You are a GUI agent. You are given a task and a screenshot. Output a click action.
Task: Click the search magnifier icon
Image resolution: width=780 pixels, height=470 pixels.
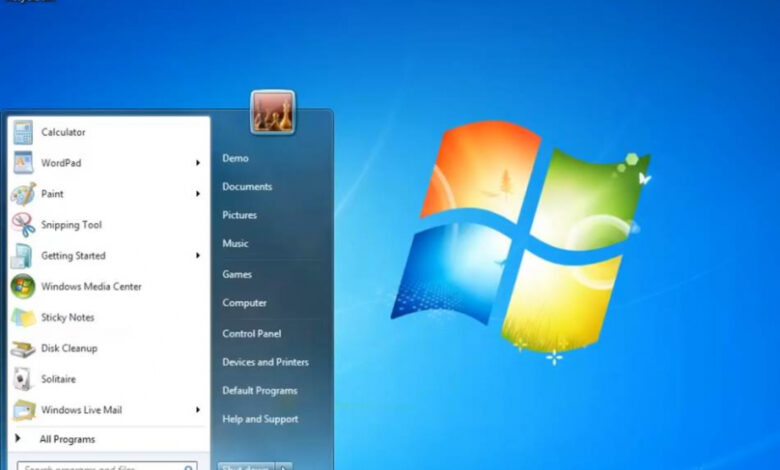[x=188, y=468]
